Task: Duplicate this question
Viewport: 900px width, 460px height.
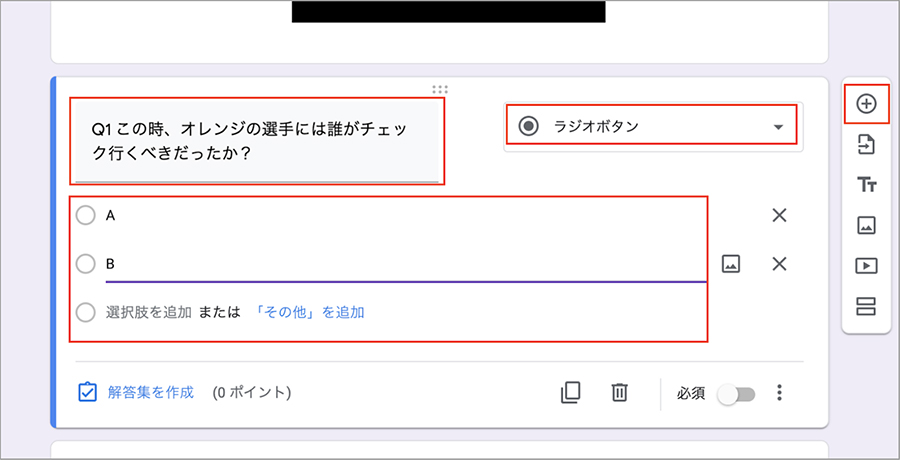Action: tap(570, 393)
